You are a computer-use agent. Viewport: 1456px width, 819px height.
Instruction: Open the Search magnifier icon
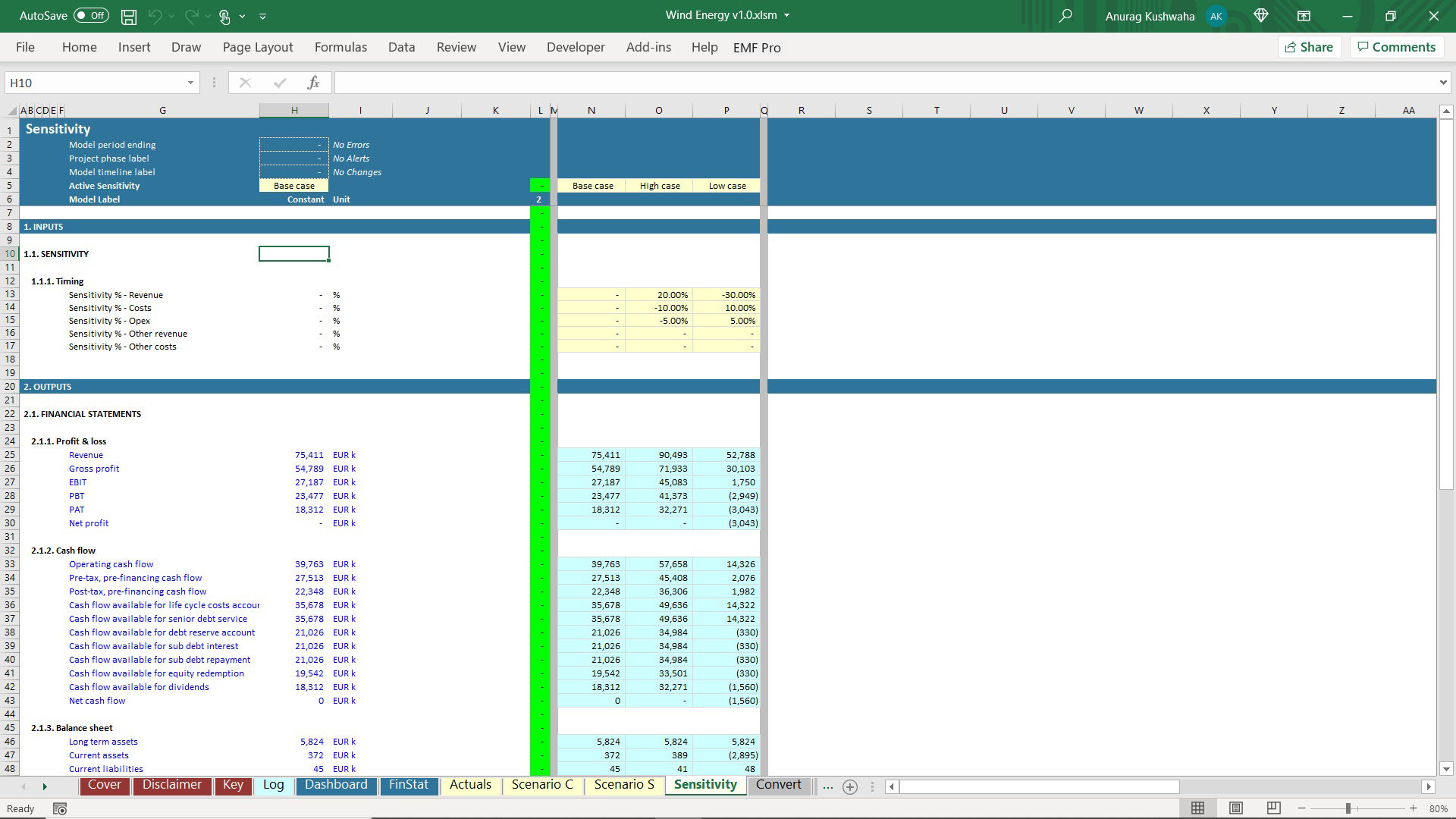point(1065,16)
